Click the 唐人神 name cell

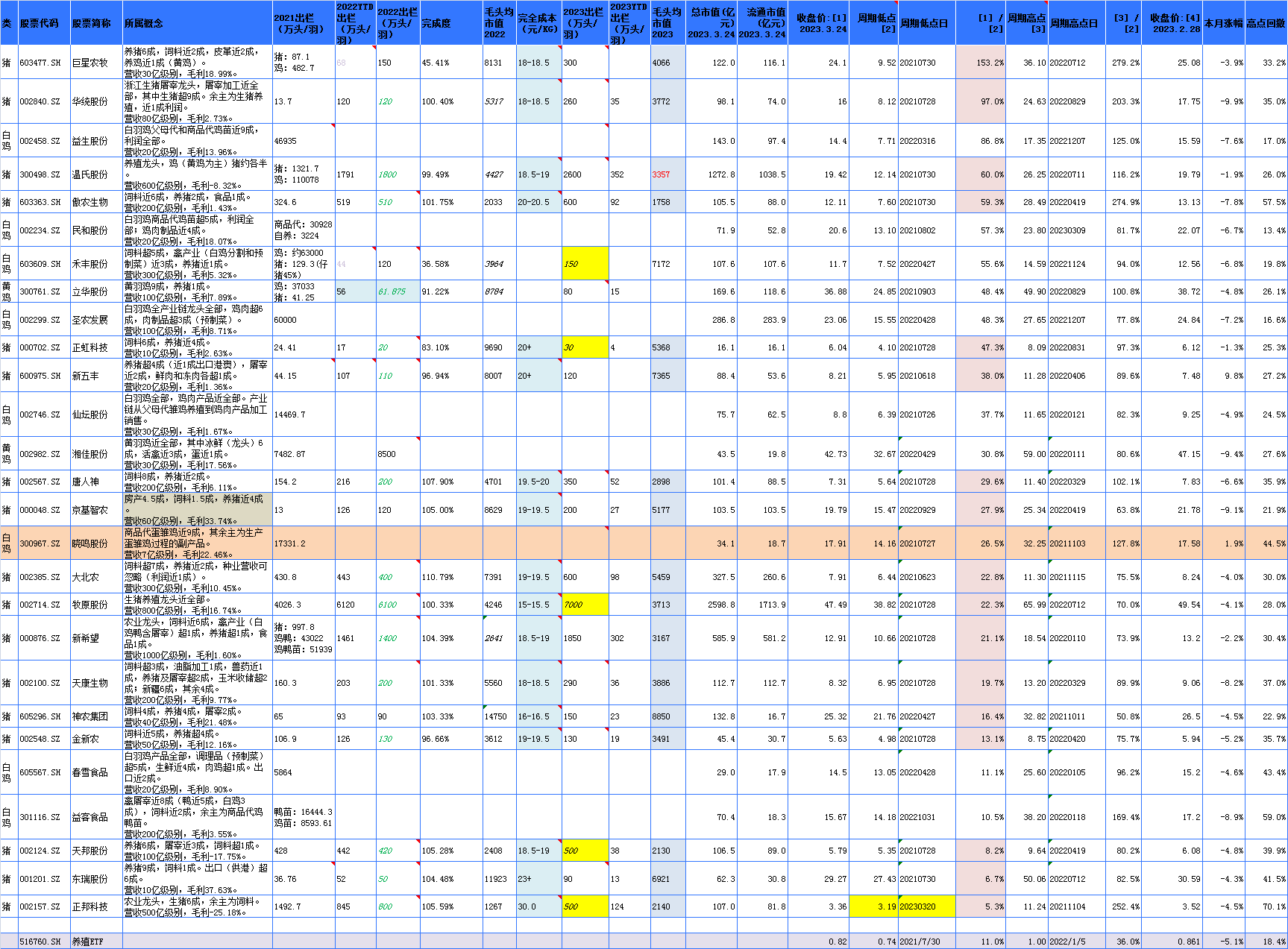click(96, 482)
